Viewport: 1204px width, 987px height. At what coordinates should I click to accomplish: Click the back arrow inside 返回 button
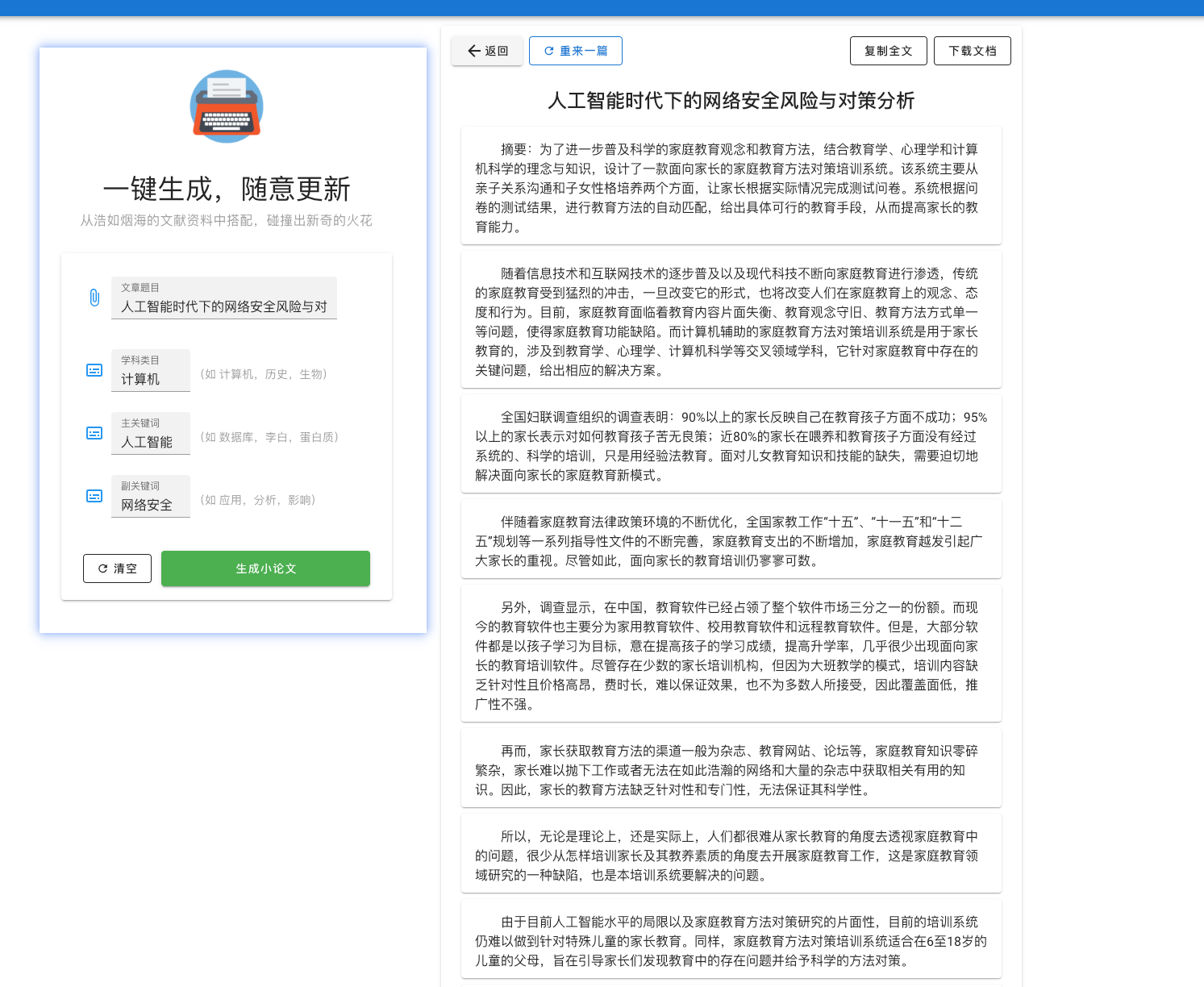pyautogui.click(x=474, y=51)
